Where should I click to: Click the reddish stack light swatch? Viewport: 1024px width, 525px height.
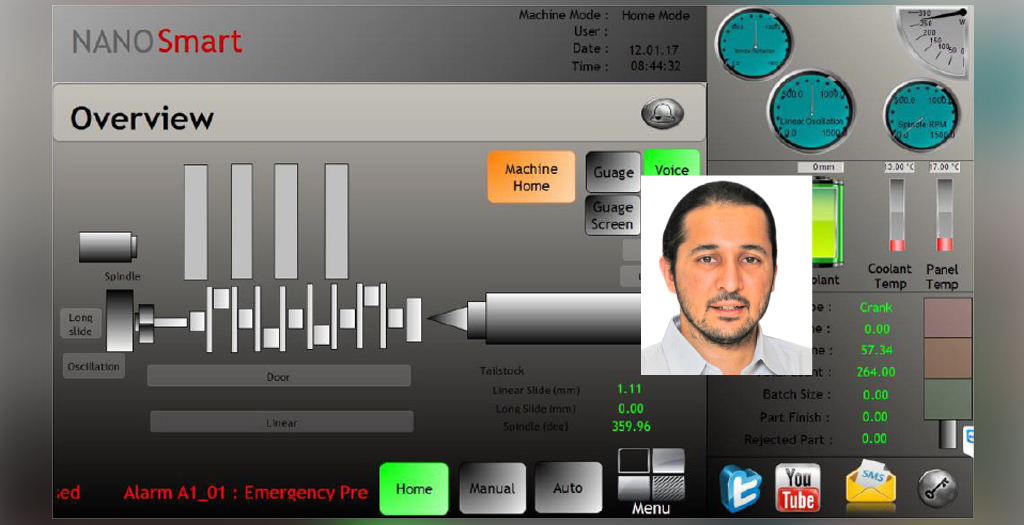(948, 317)
